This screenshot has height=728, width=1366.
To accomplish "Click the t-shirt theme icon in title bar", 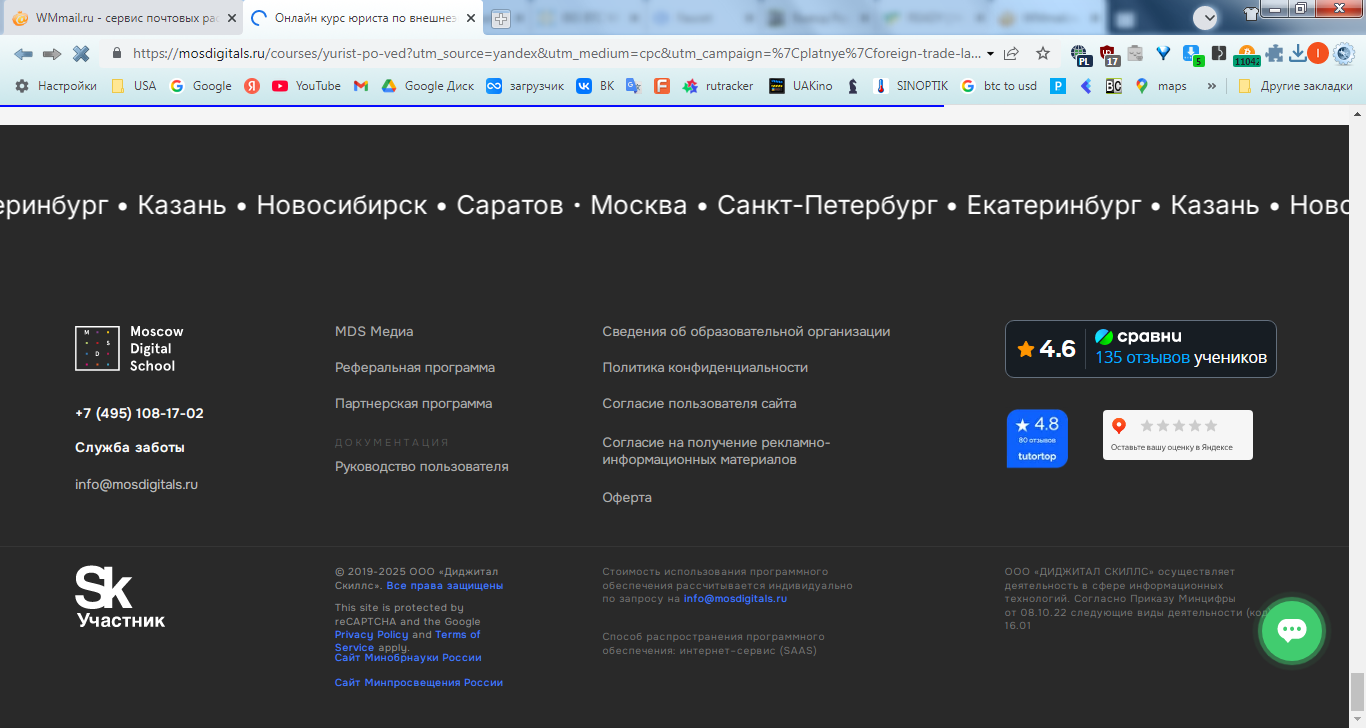I will tap(1250, 14).
